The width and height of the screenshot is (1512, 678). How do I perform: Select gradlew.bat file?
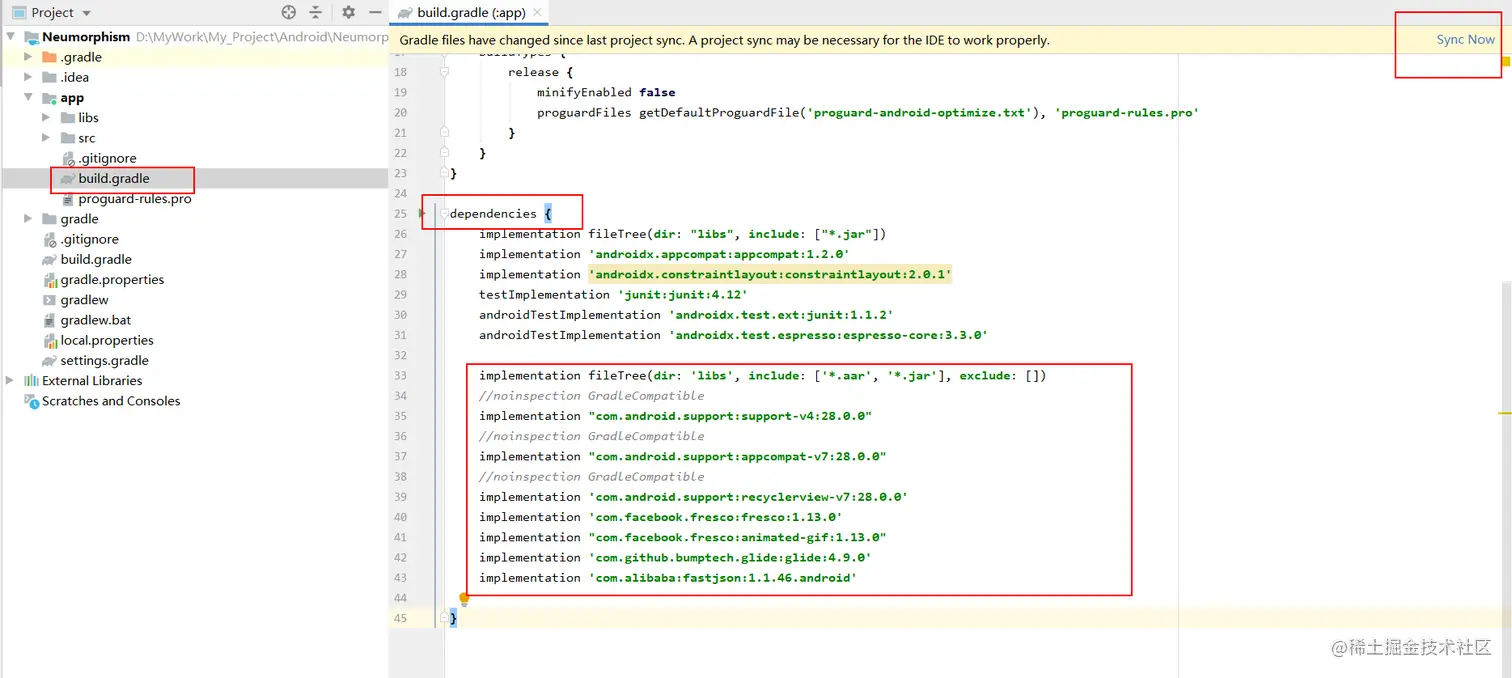[96, 320]
